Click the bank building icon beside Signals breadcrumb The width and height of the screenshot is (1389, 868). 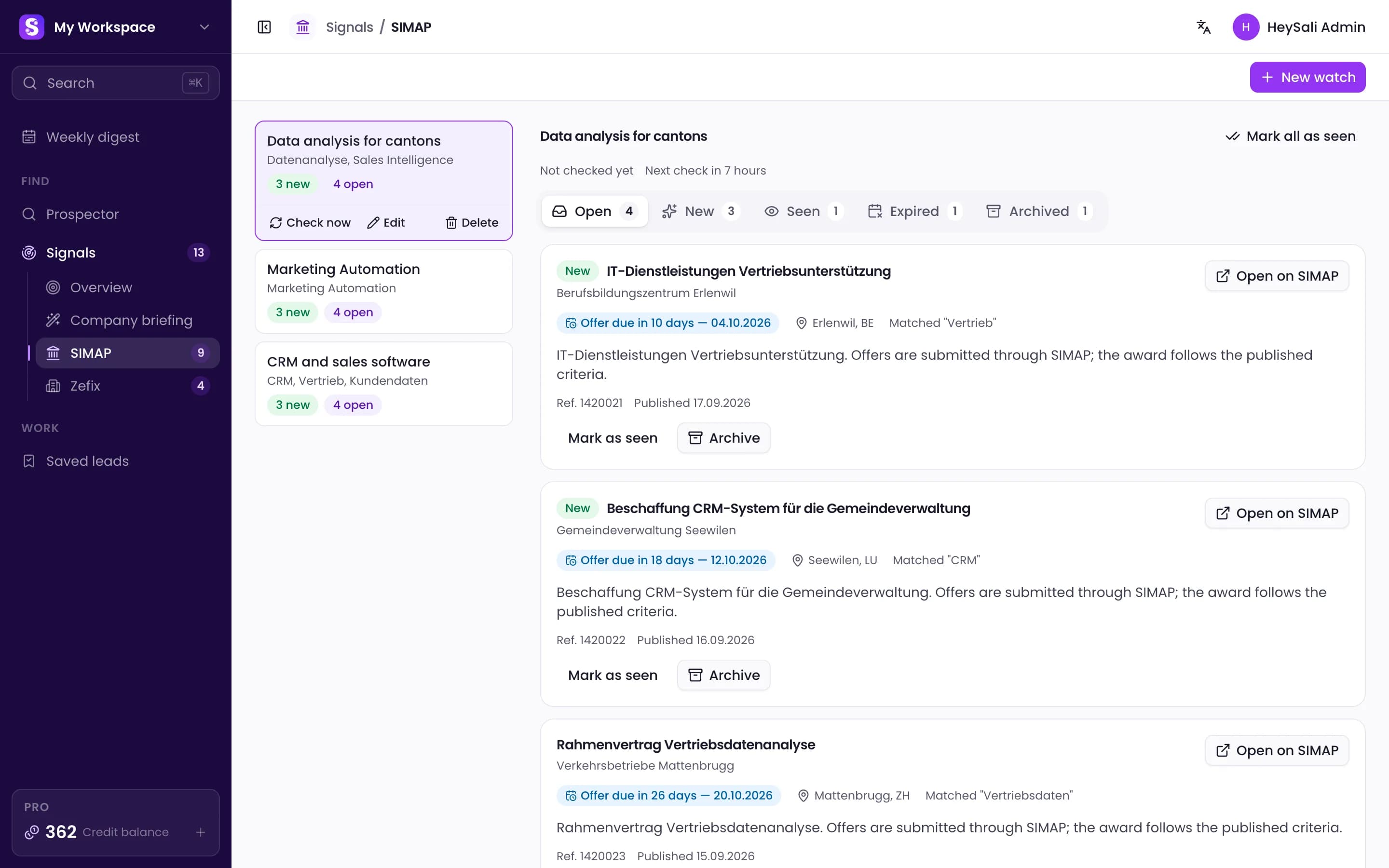[302, 27]
